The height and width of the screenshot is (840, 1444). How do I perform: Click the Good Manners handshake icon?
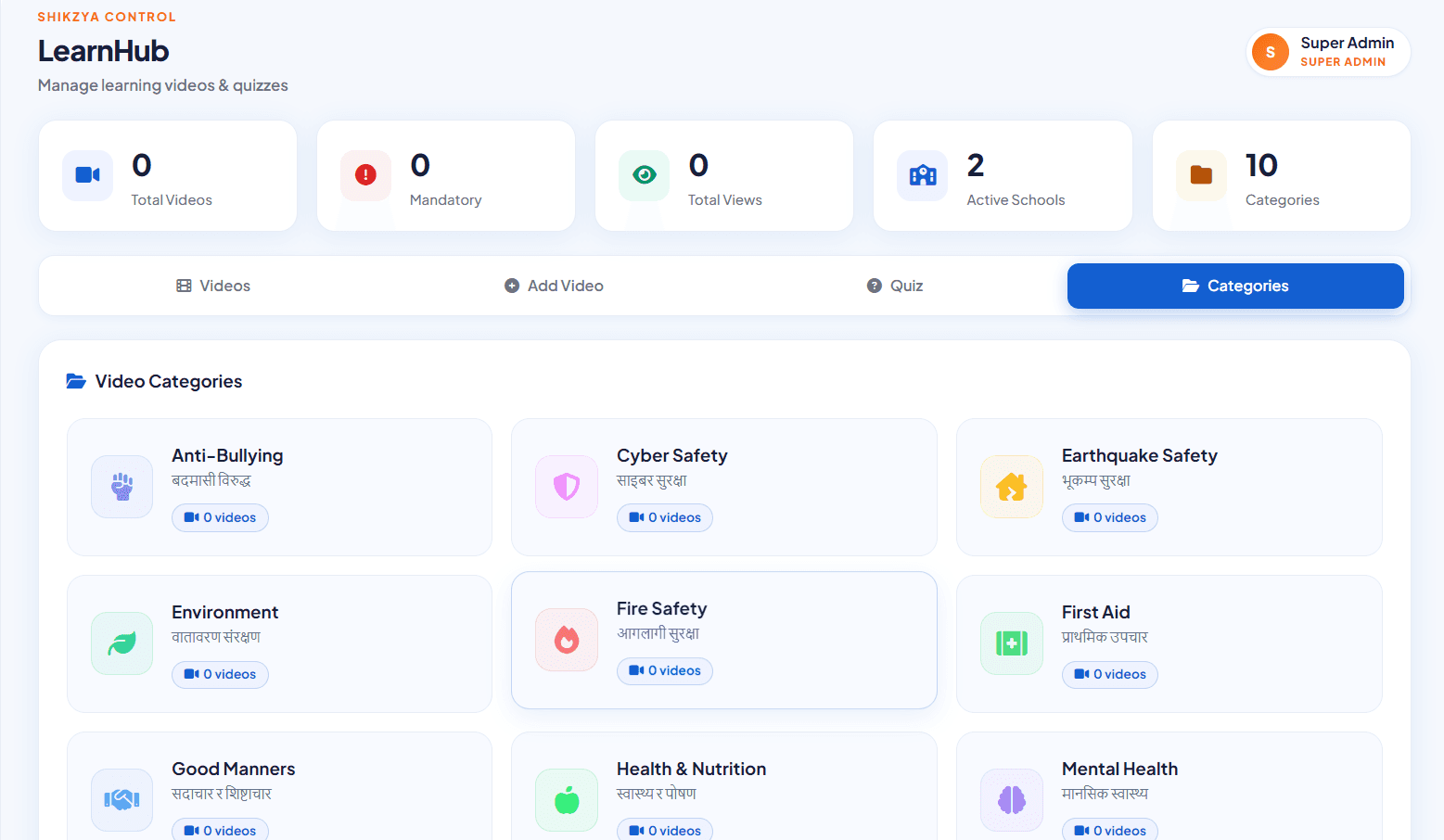[x=121, y=799]
